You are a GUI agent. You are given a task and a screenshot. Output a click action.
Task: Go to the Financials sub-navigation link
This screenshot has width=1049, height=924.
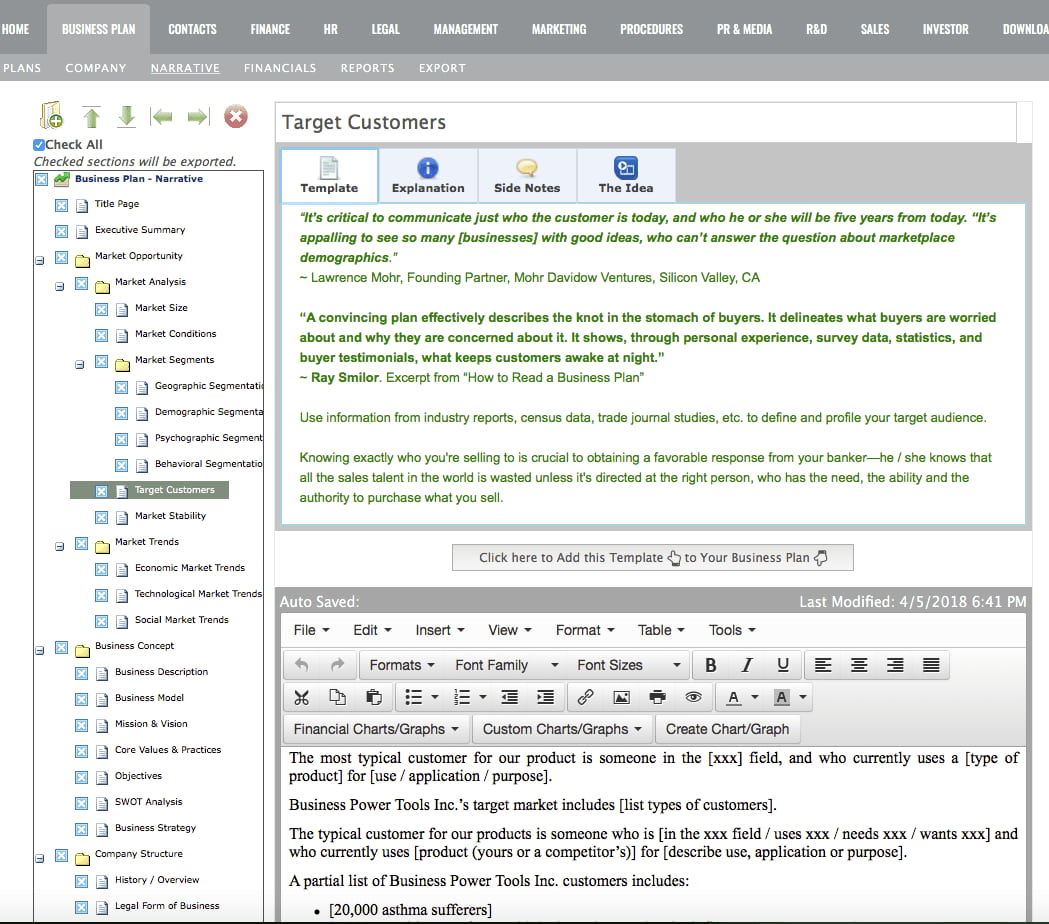click(x=280, y=68)
